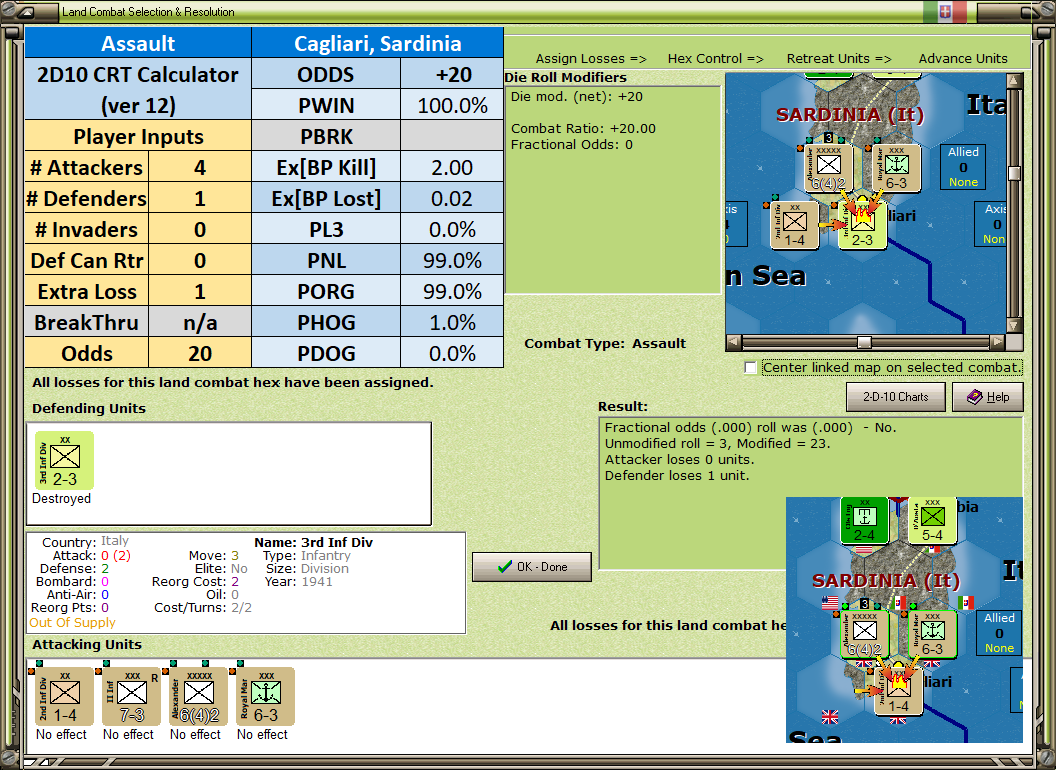
Task: Click the Extra Loss value 1
Action: click(200, 292)
